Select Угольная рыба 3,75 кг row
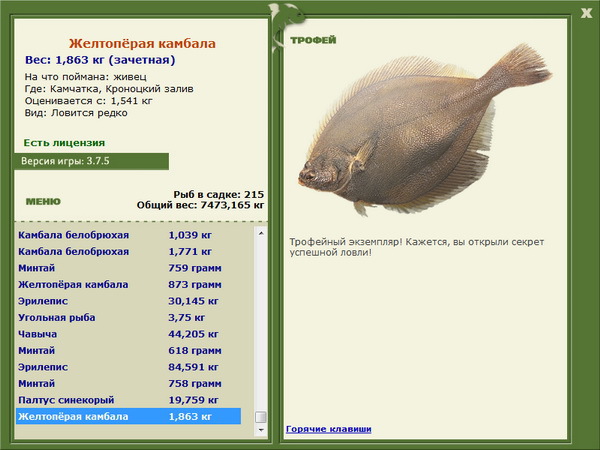Viewport: 600px width, 450px height. (129, 317)
